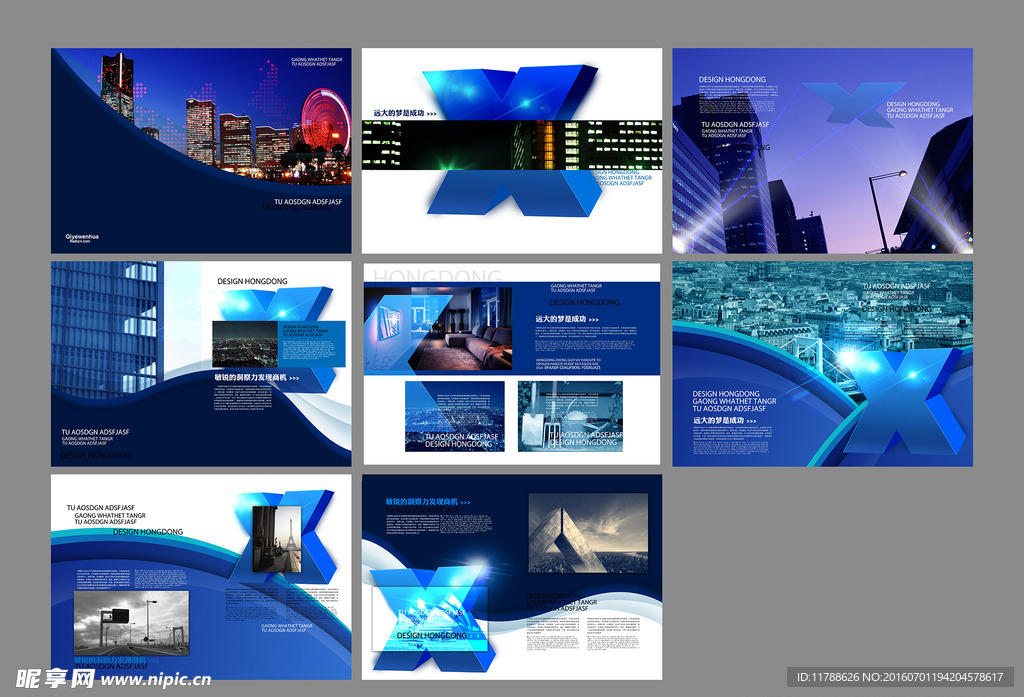Click the blue night city lights photo beside the shovel photo

[x=455, y=416]
